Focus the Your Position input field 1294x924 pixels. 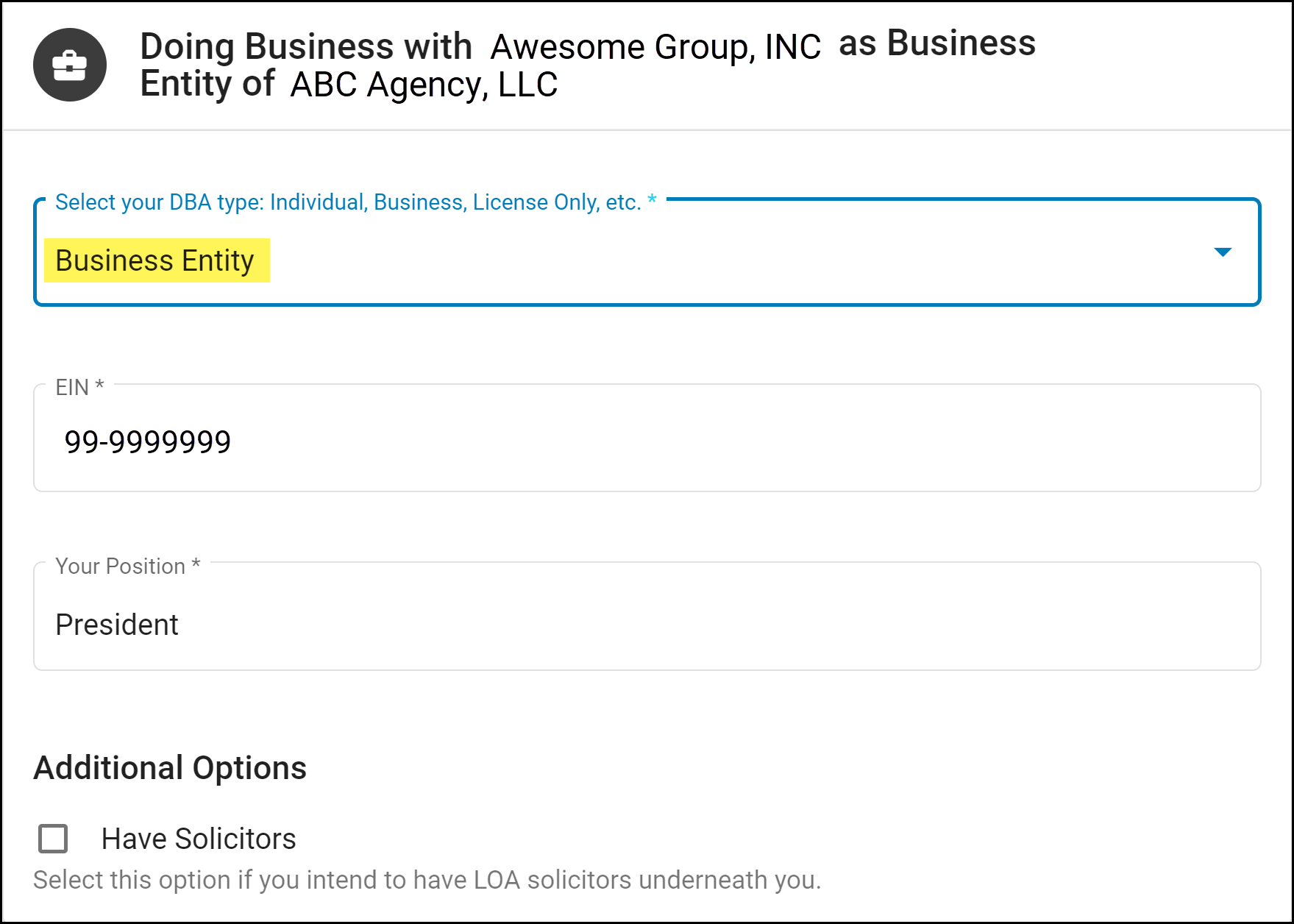pos(647,616)
